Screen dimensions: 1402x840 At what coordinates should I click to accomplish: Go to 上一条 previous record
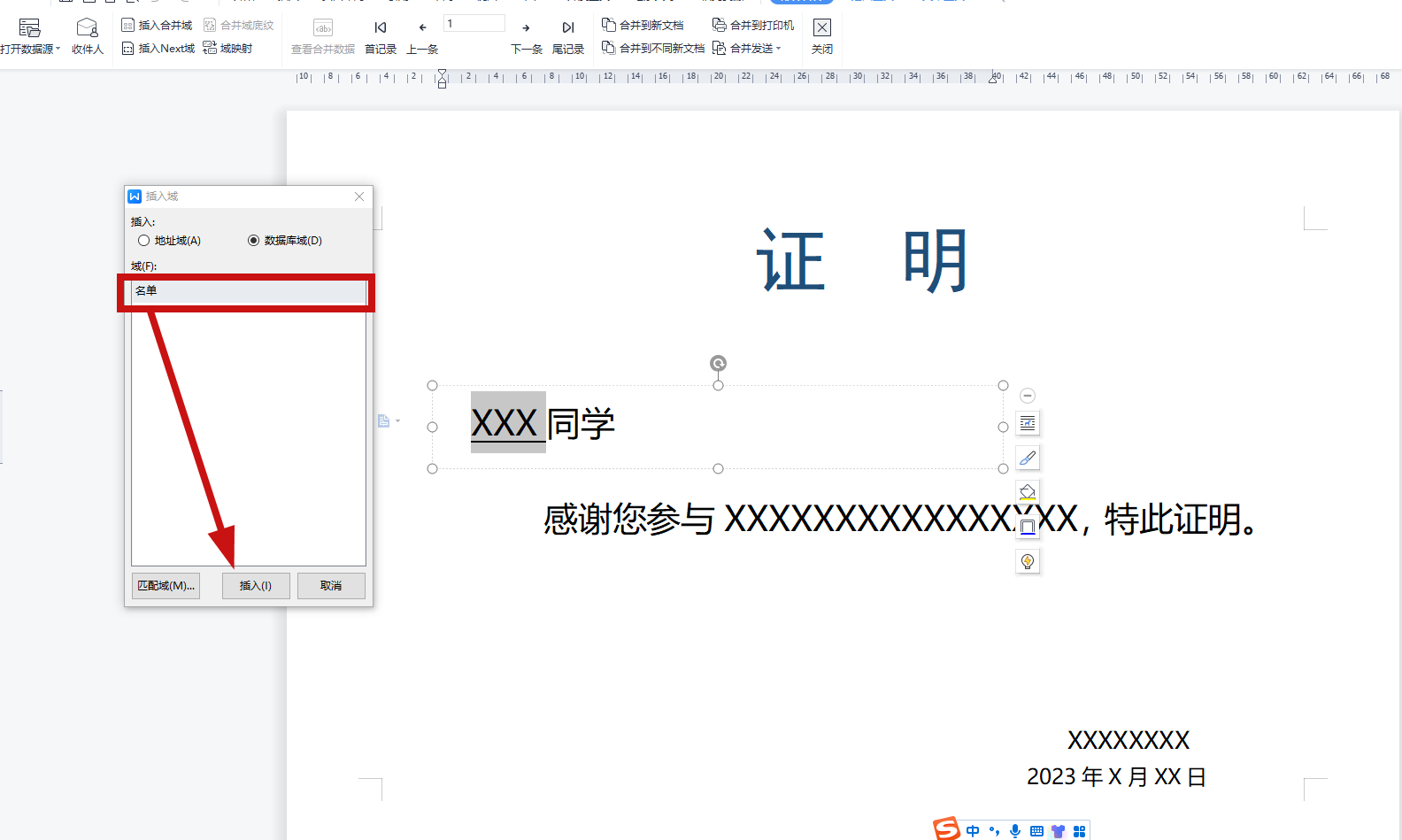point(422,37)
